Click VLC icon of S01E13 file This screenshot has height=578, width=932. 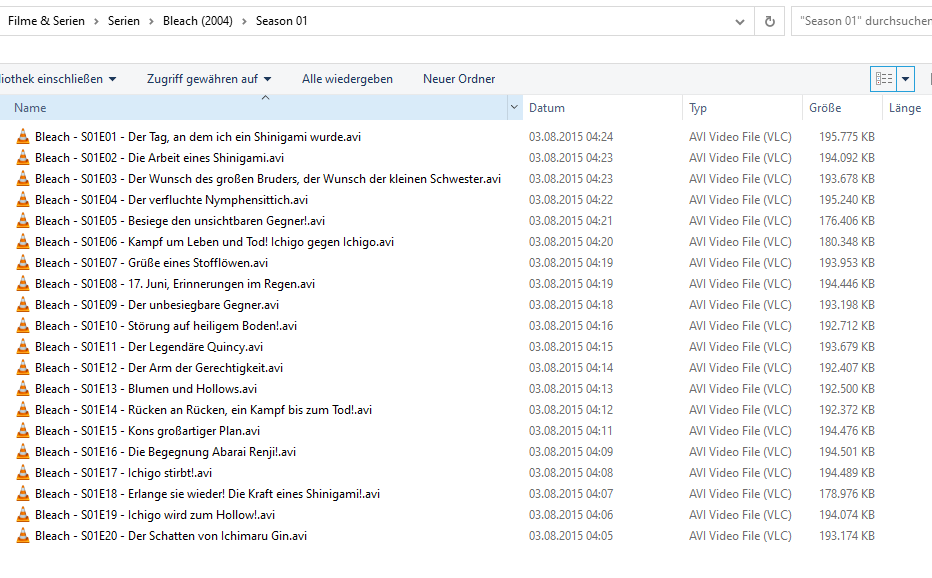click(23, 389)
